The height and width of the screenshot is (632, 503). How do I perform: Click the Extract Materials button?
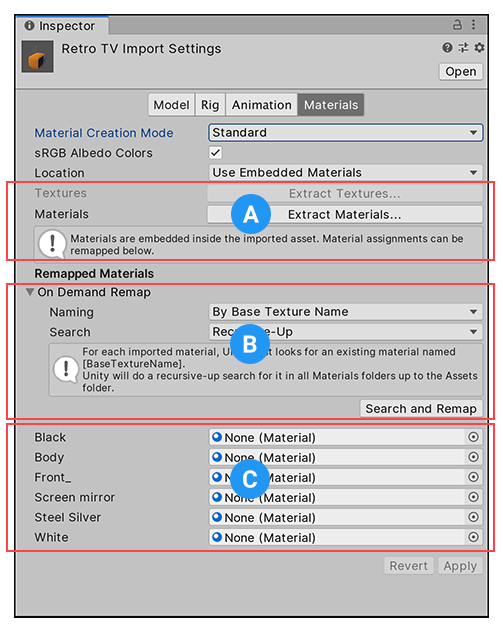tap(345, 214)
